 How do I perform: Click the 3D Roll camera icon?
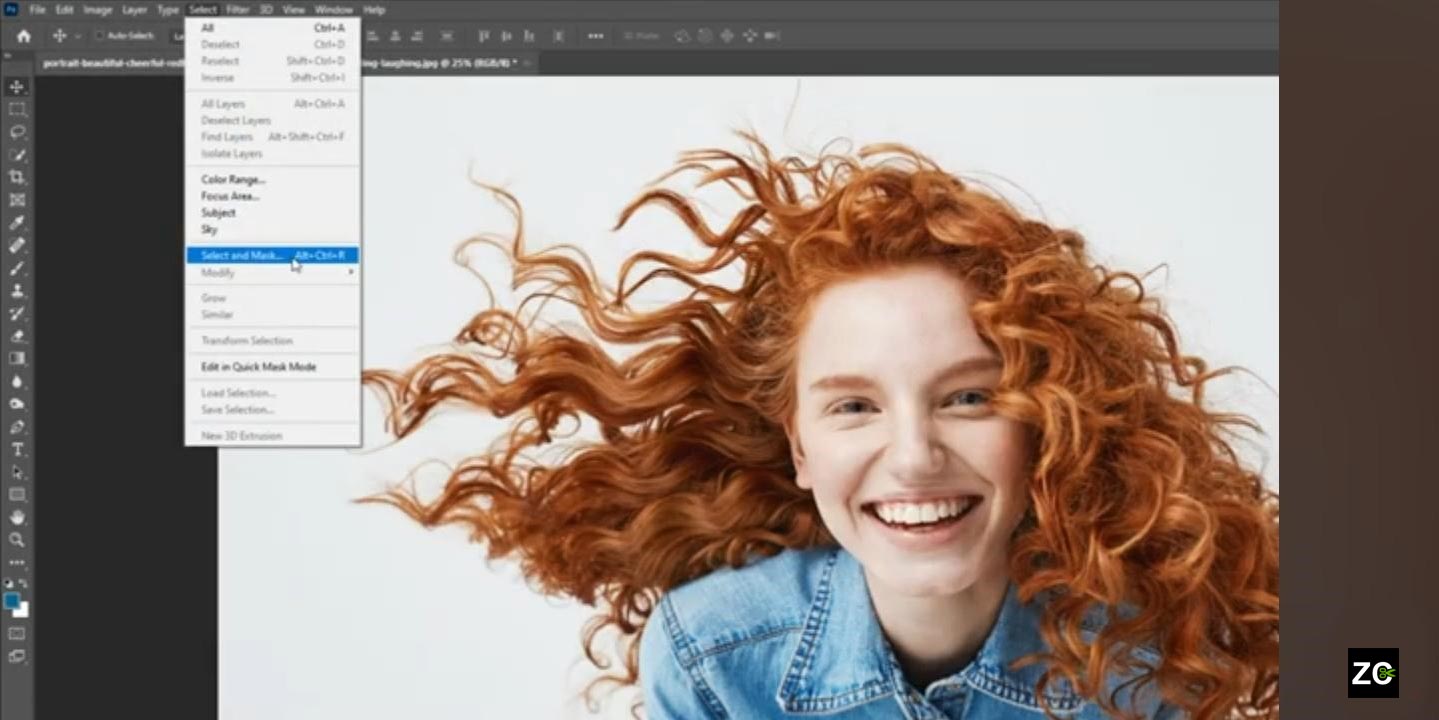(x=705, y=35)
